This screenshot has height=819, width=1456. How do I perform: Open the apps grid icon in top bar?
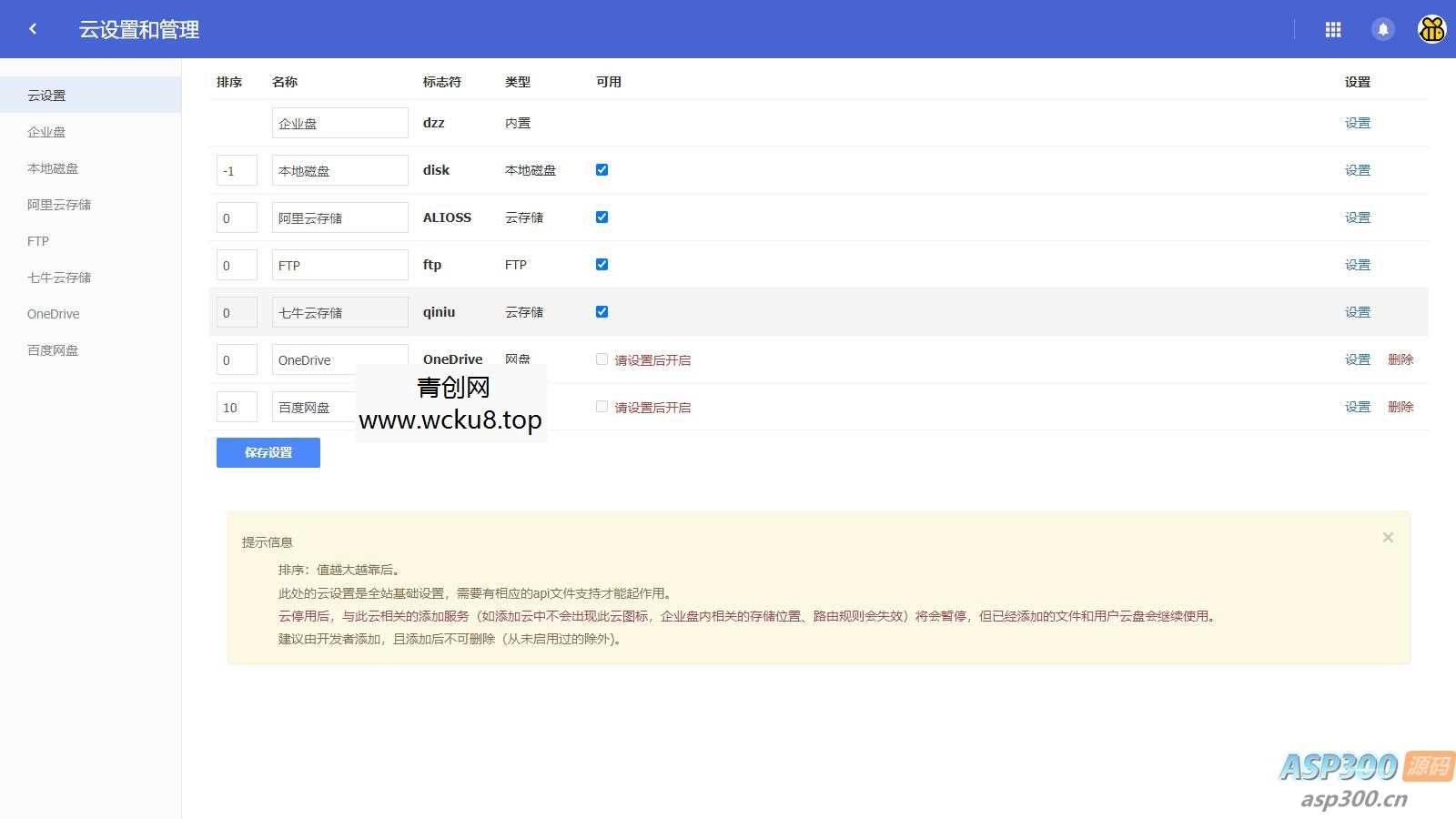tap(1332, 29)
